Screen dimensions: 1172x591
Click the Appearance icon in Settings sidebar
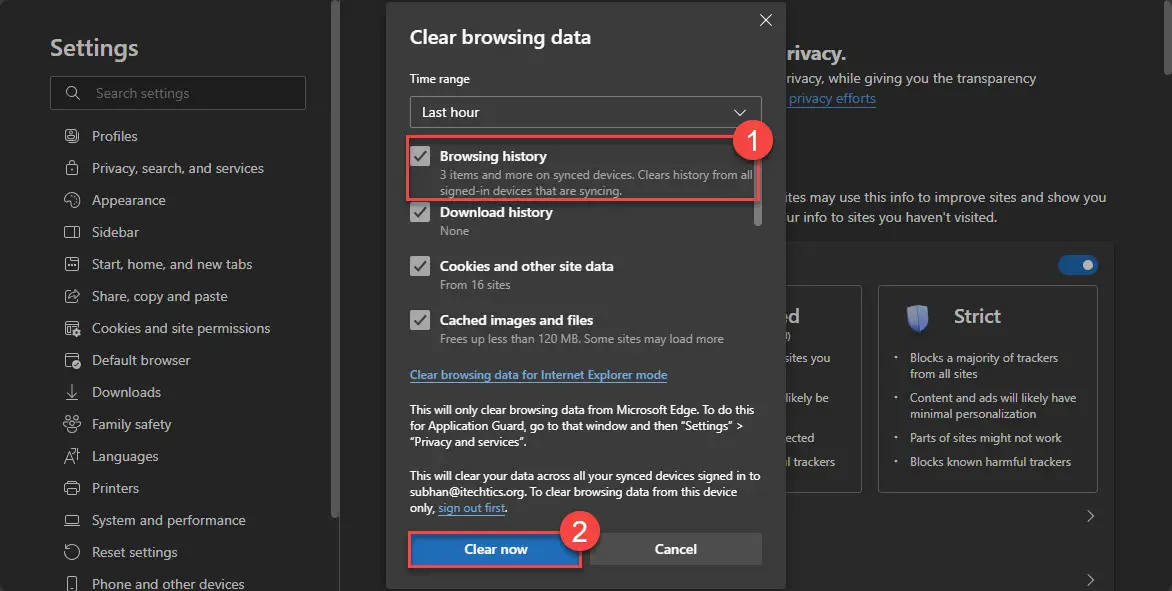[x=71, y=200]
